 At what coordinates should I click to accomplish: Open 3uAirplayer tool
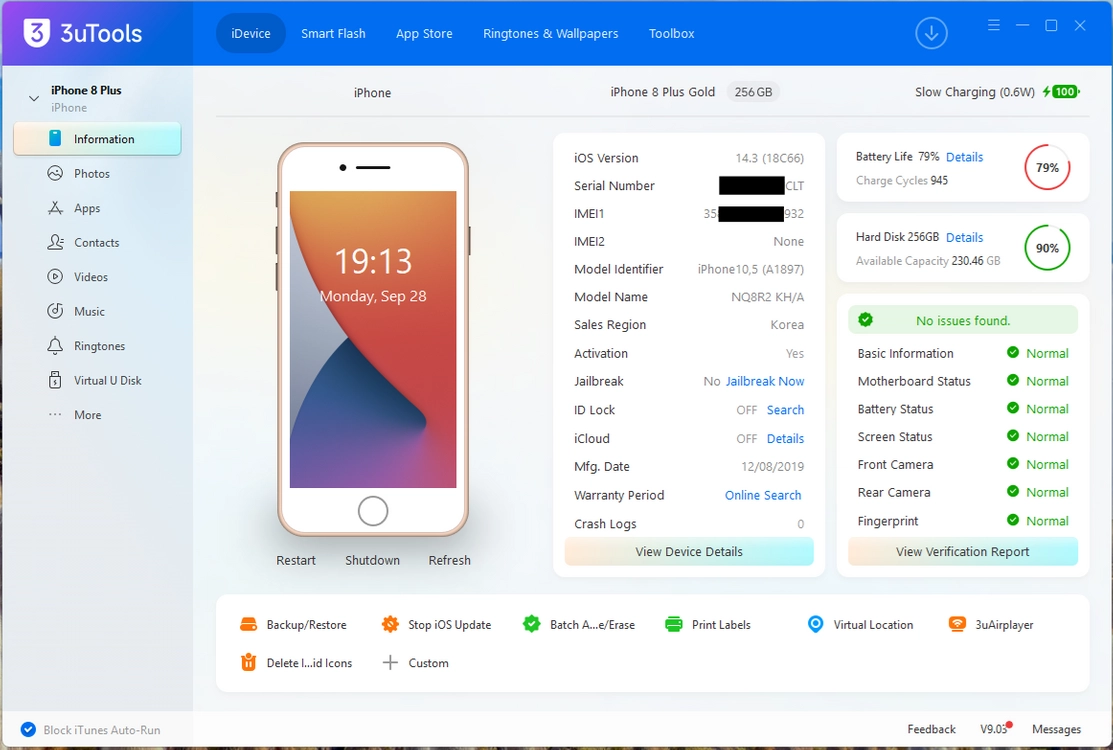point(991,624)
